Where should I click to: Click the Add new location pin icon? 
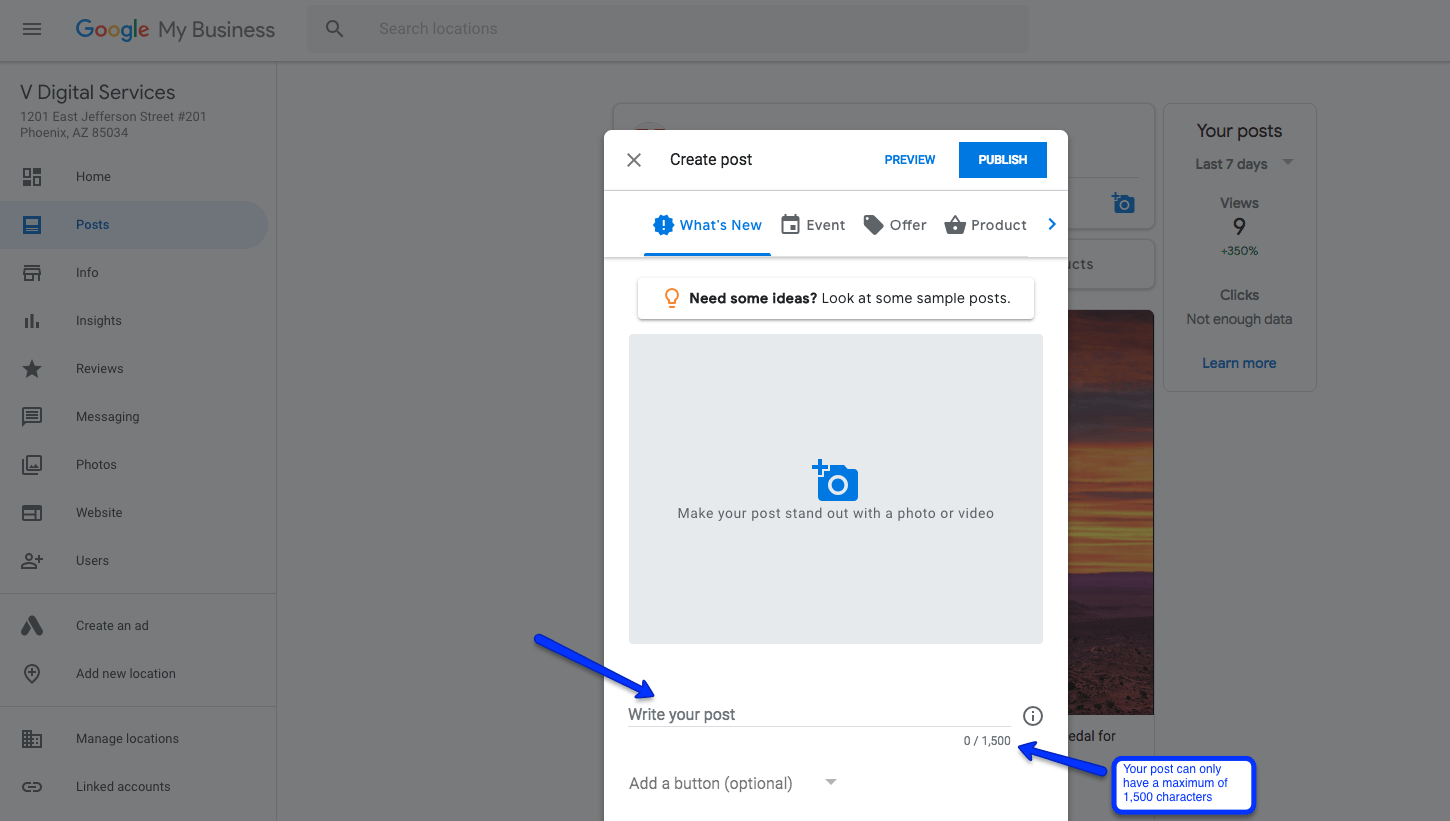coord(32,674)
